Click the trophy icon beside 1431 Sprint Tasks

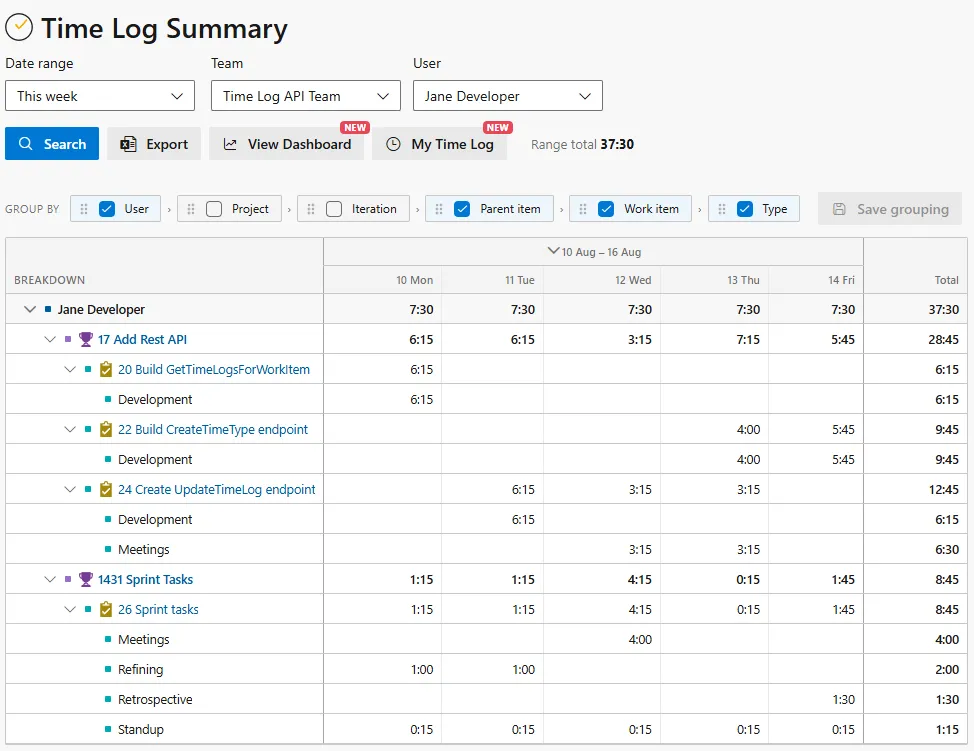[x=86, y=580]
